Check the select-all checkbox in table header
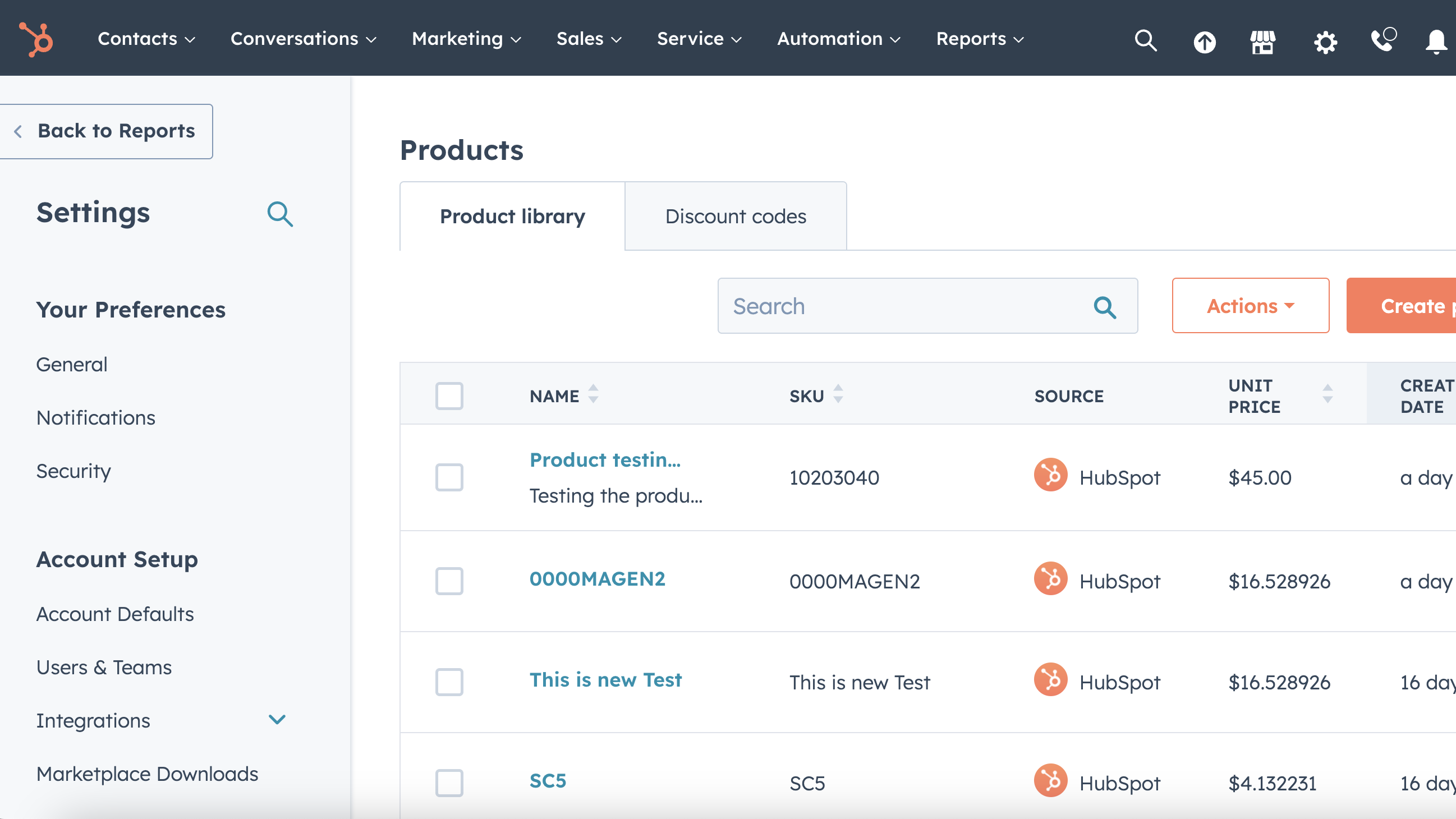The width and height of the screenshot is (1456, 819). 449,396
